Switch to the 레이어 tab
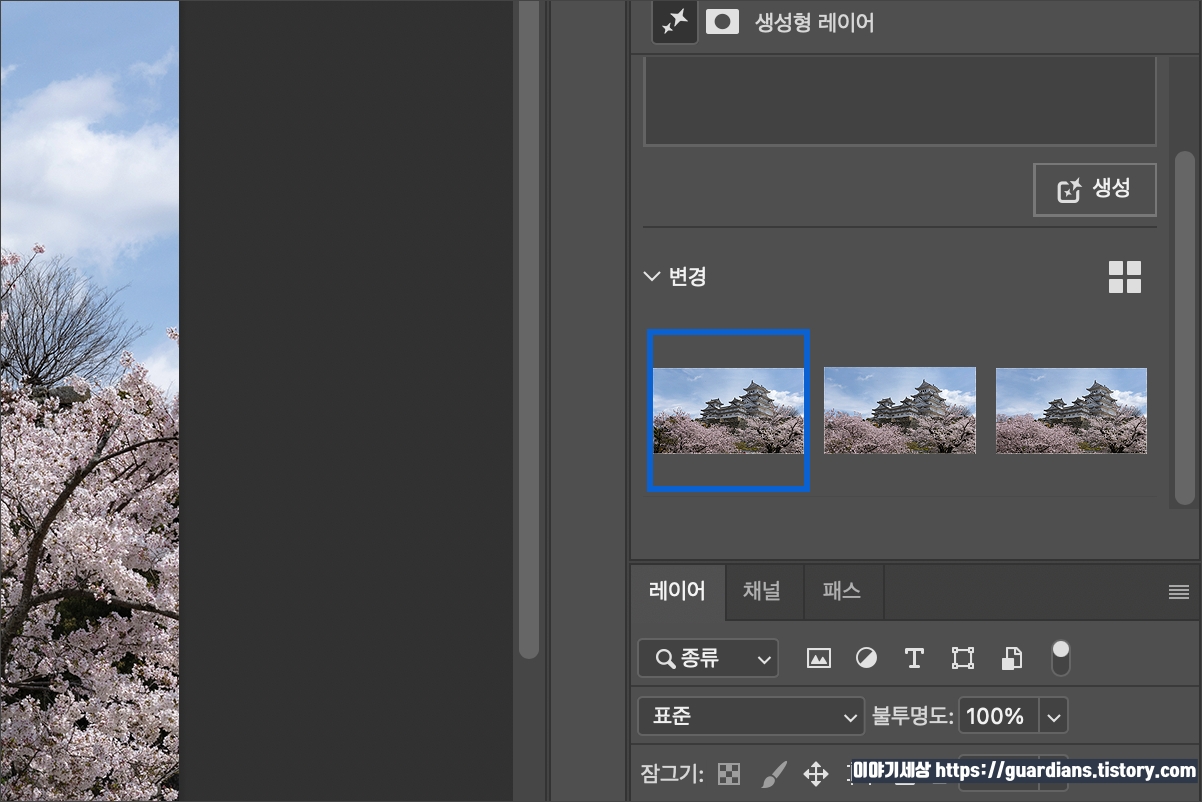This screenshot has width=1202, height=802. 678,591
